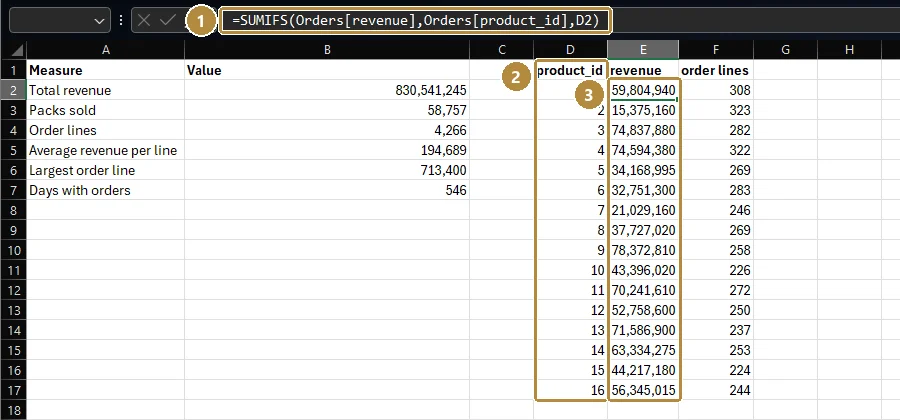The width and height of the screenshot is (900, 420).
Task: Click the revenue cell 34,168,995
Action: (643, 170)
